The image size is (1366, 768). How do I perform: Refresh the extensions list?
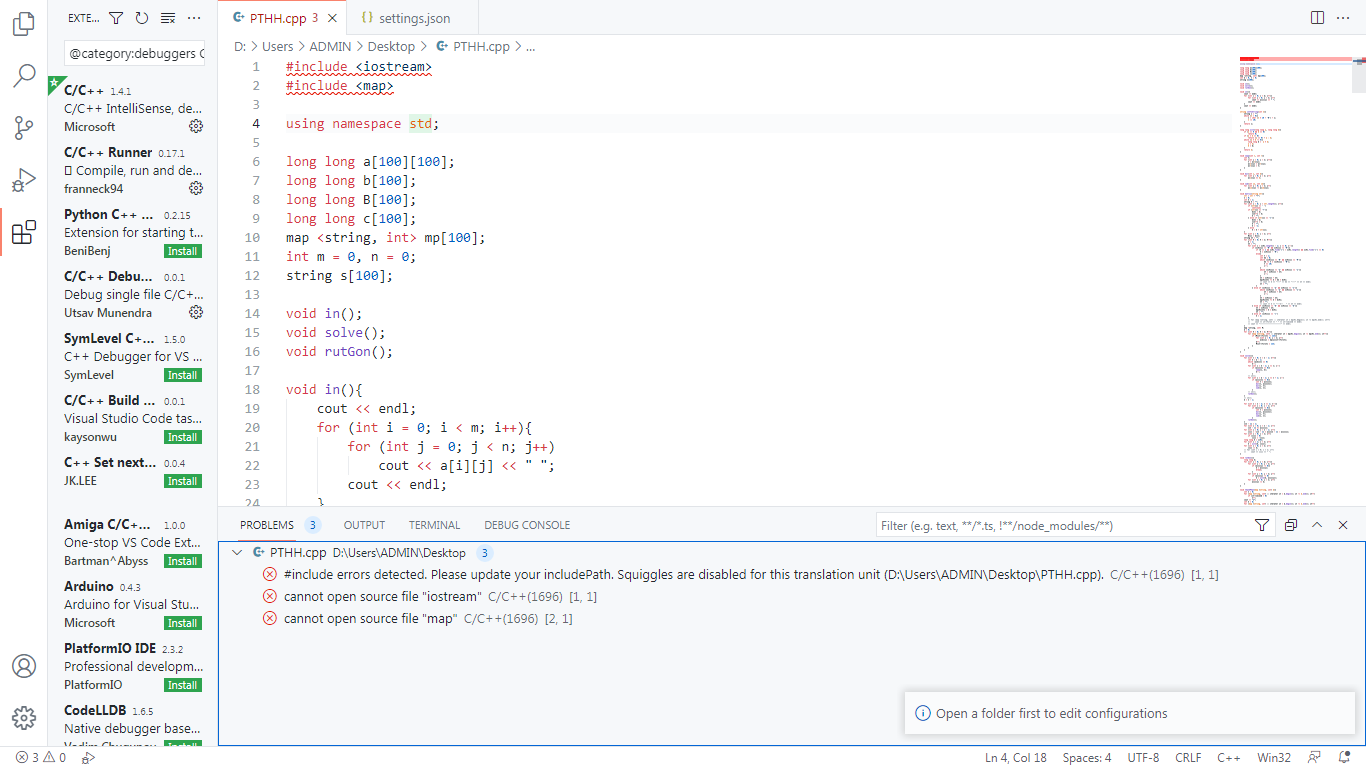(142, 18)
